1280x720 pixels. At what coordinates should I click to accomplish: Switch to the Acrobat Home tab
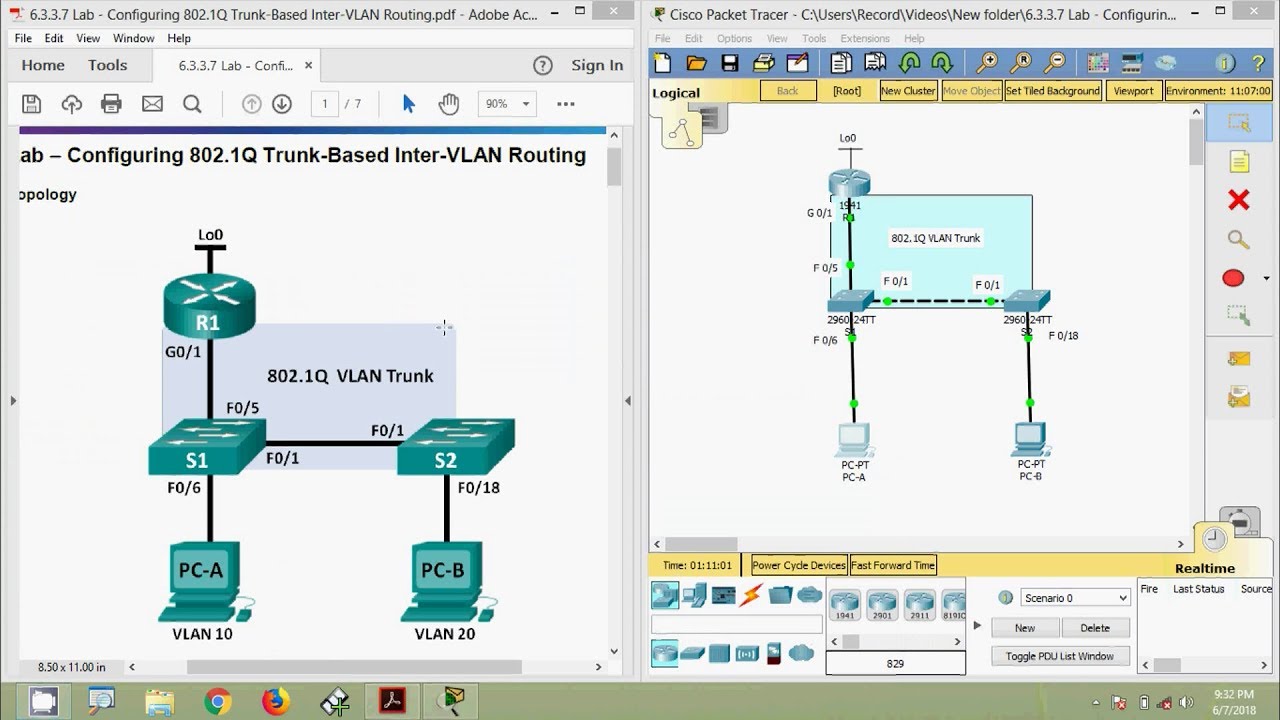point(43,65)
